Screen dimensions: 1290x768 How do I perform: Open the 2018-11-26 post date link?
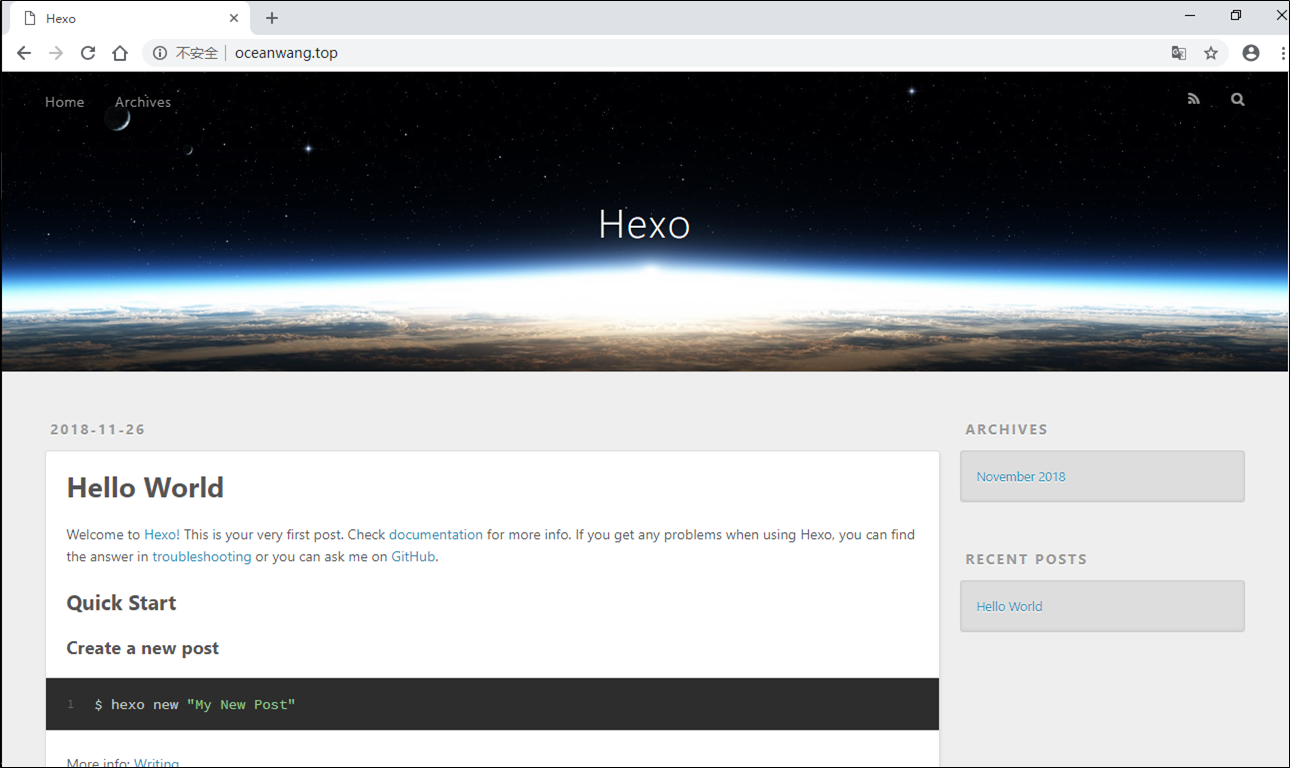pos(98,429)
